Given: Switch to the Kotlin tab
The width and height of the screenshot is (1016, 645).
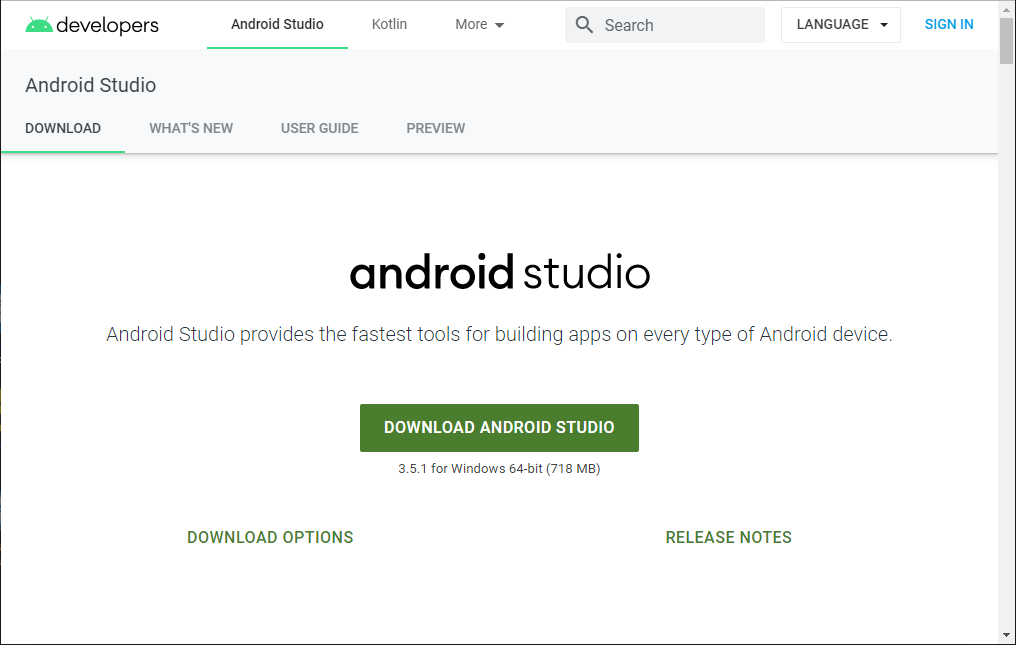Looking at the screenshot, I should tap(389, 24).
